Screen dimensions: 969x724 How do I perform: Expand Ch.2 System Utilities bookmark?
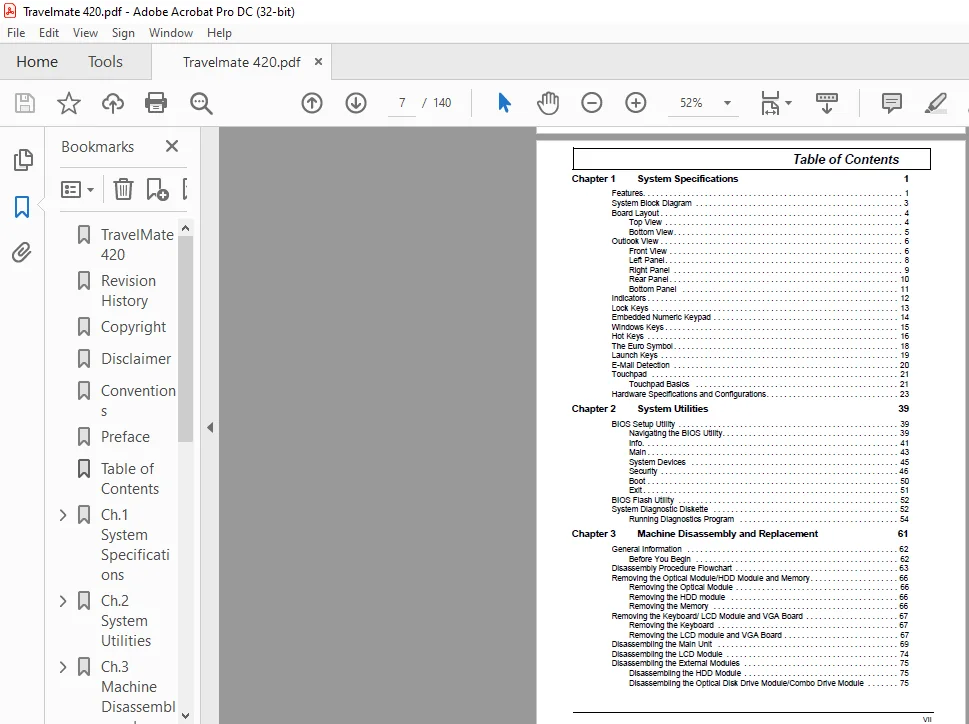tap(63, 601)
